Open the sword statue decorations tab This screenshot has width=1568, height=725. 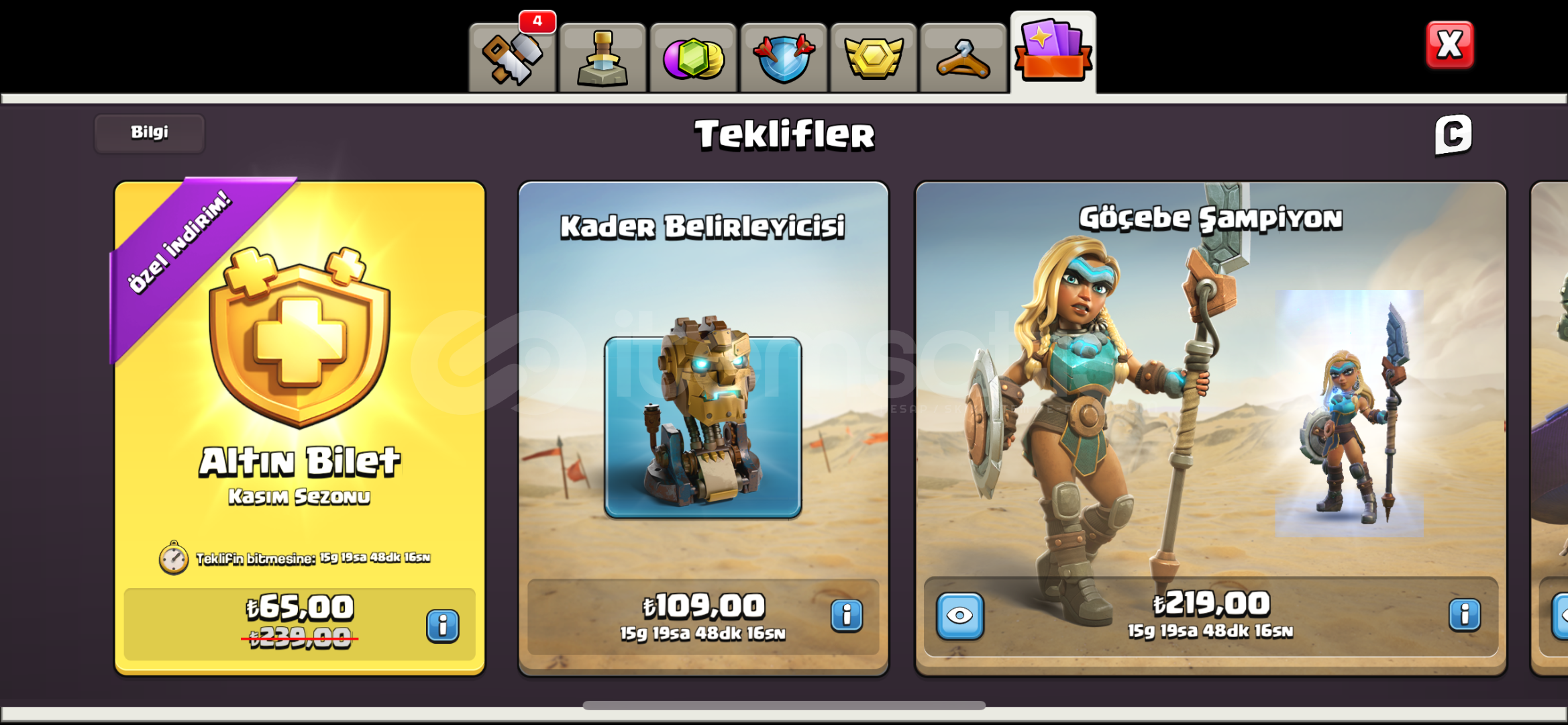point(603,58)
